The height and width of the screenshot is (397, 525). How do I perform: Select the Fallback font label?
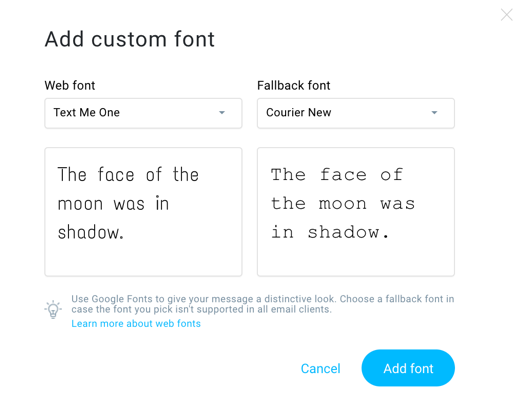(x=294, y=85)
